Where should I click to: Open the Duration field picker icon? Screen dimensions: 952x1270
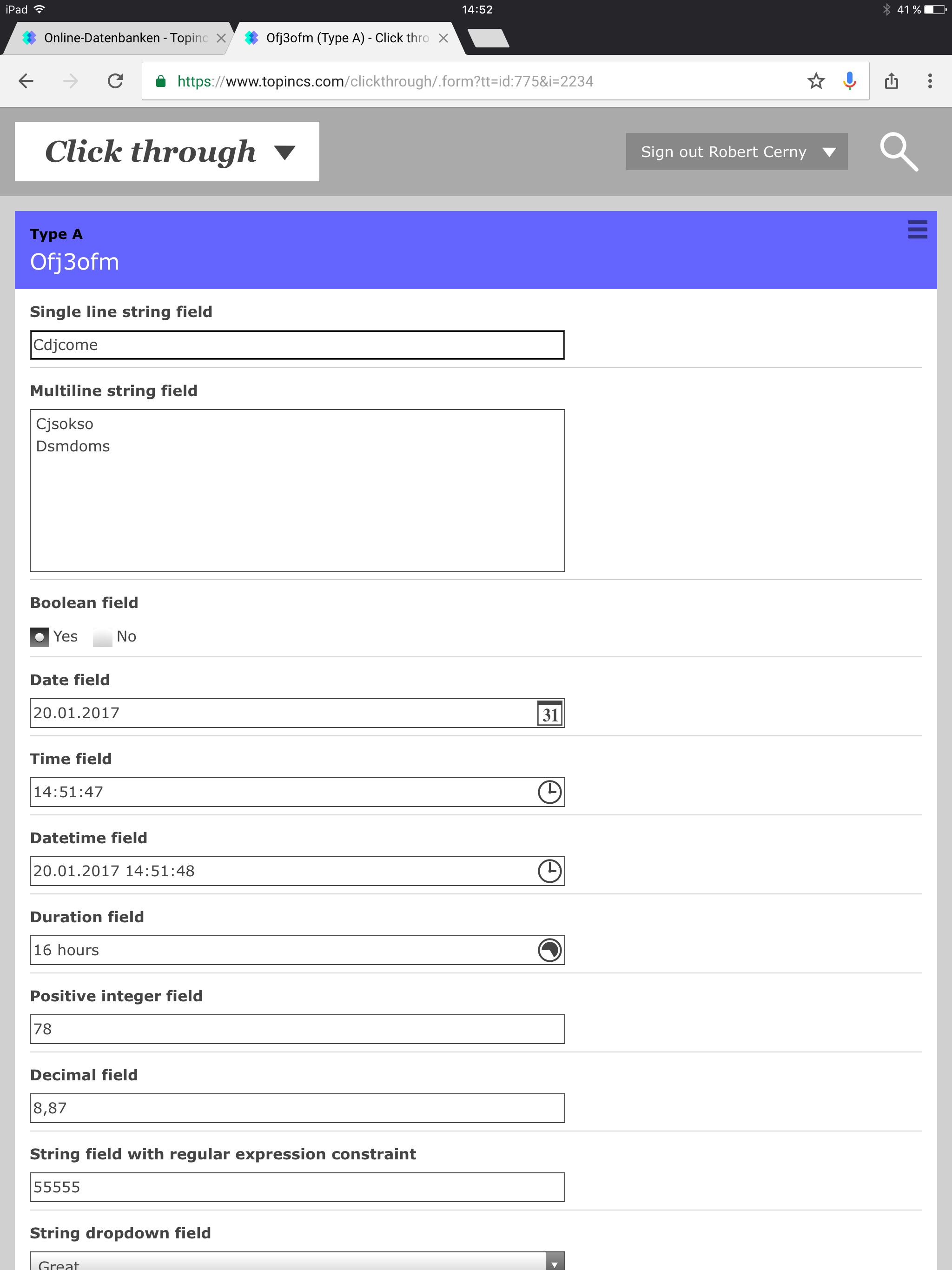[x=549, y=950]
